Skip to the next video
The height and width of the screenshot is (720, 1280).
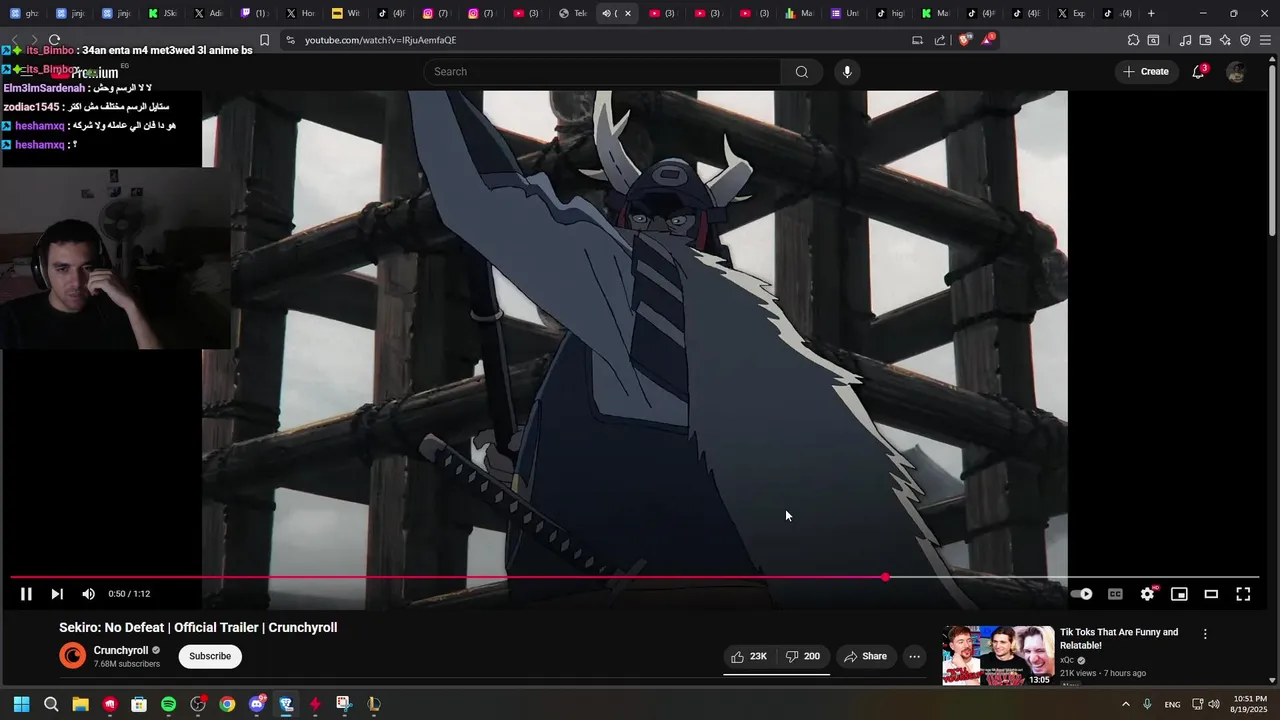coord(57,594)
